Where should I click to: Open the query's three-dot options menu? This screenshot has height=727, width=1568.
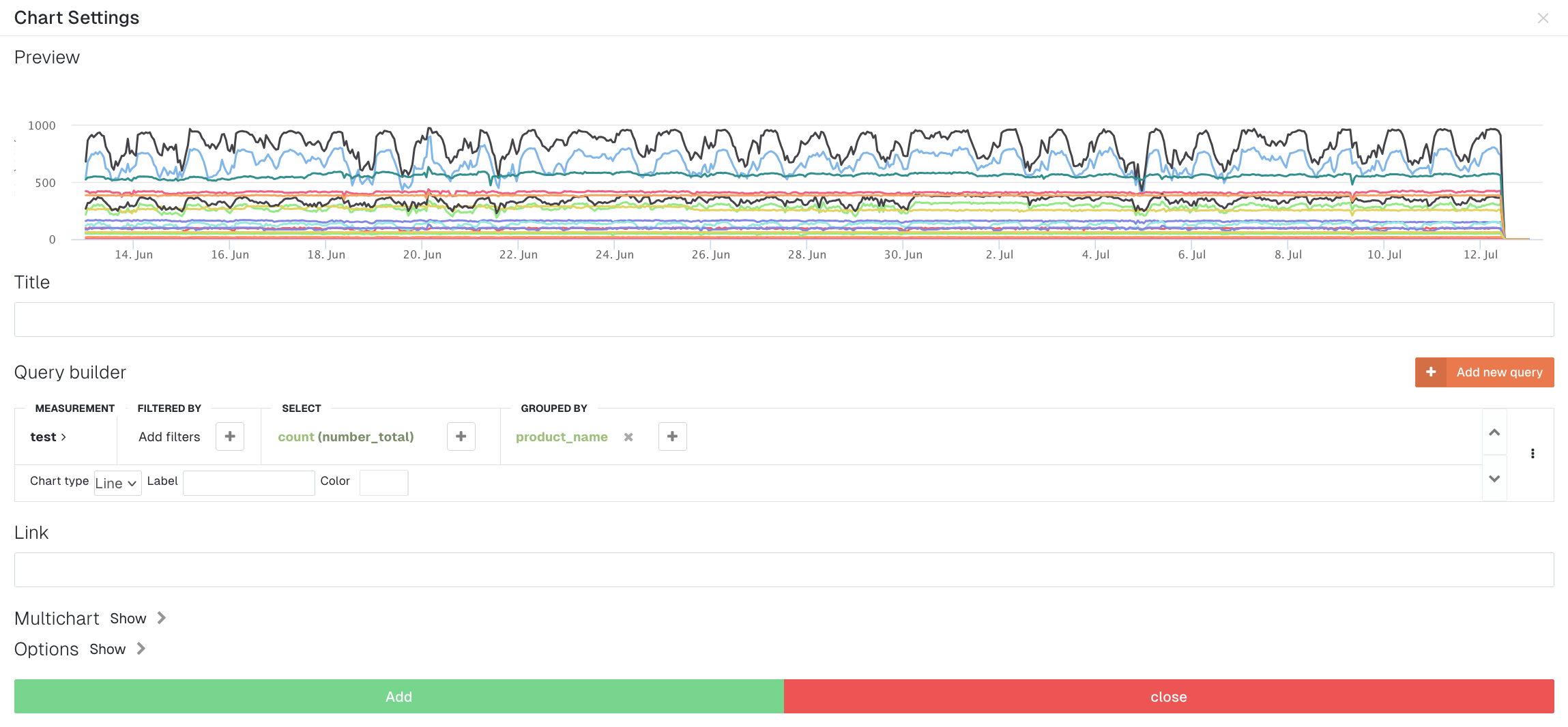pos(1533,454)
